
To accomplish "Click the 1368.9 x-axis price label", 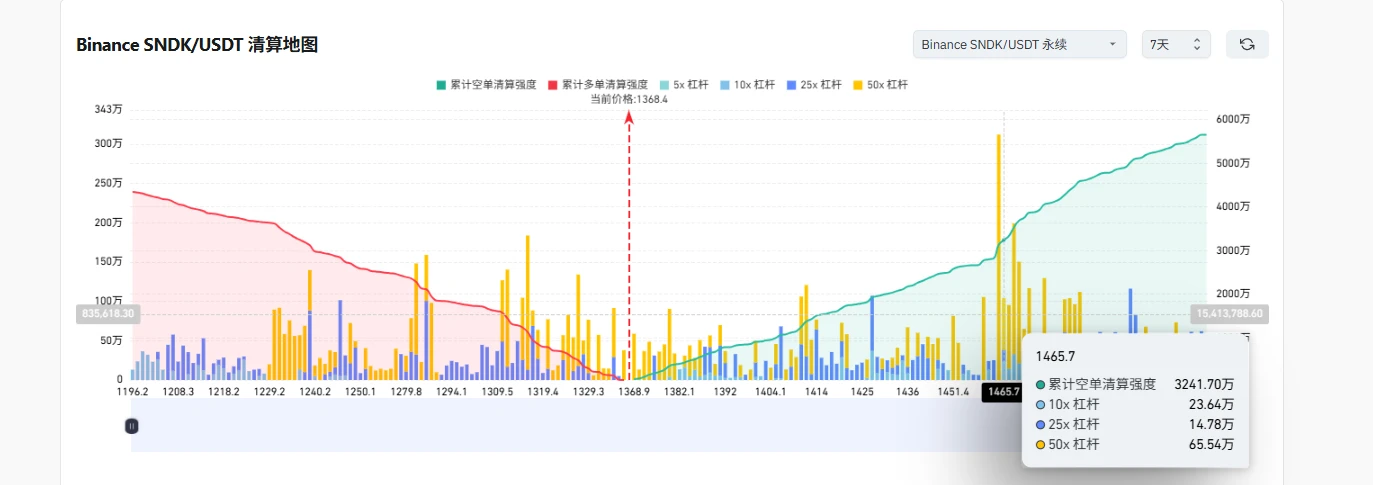I will tap(634, 392).
